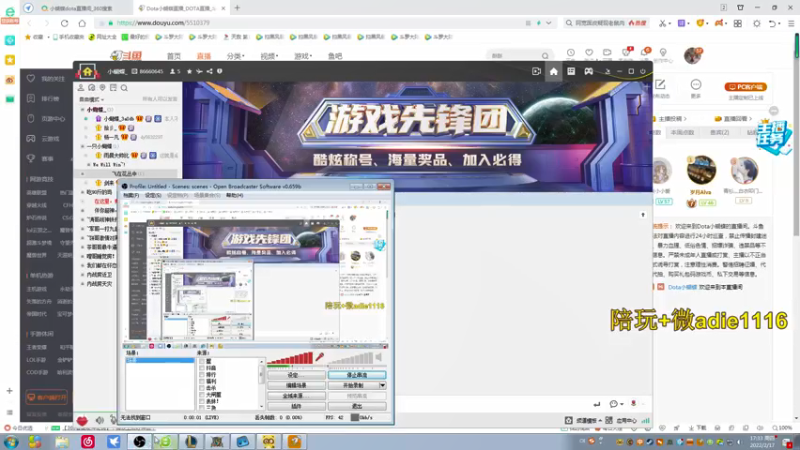800x450 pixels.
Task: Reload the browser page
Action: click(x=64, y=23)
